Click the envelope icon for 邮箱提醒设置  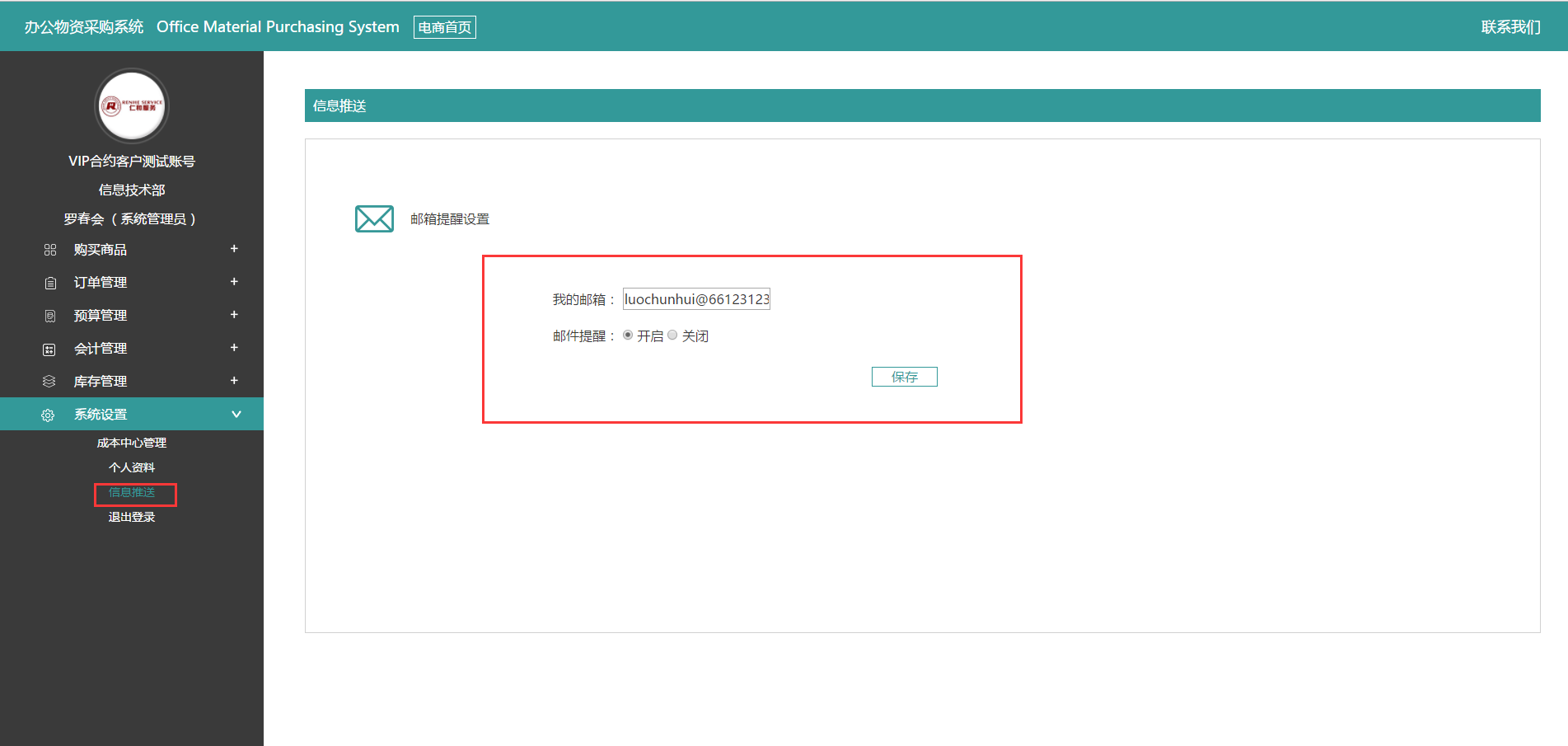point(374,219)
